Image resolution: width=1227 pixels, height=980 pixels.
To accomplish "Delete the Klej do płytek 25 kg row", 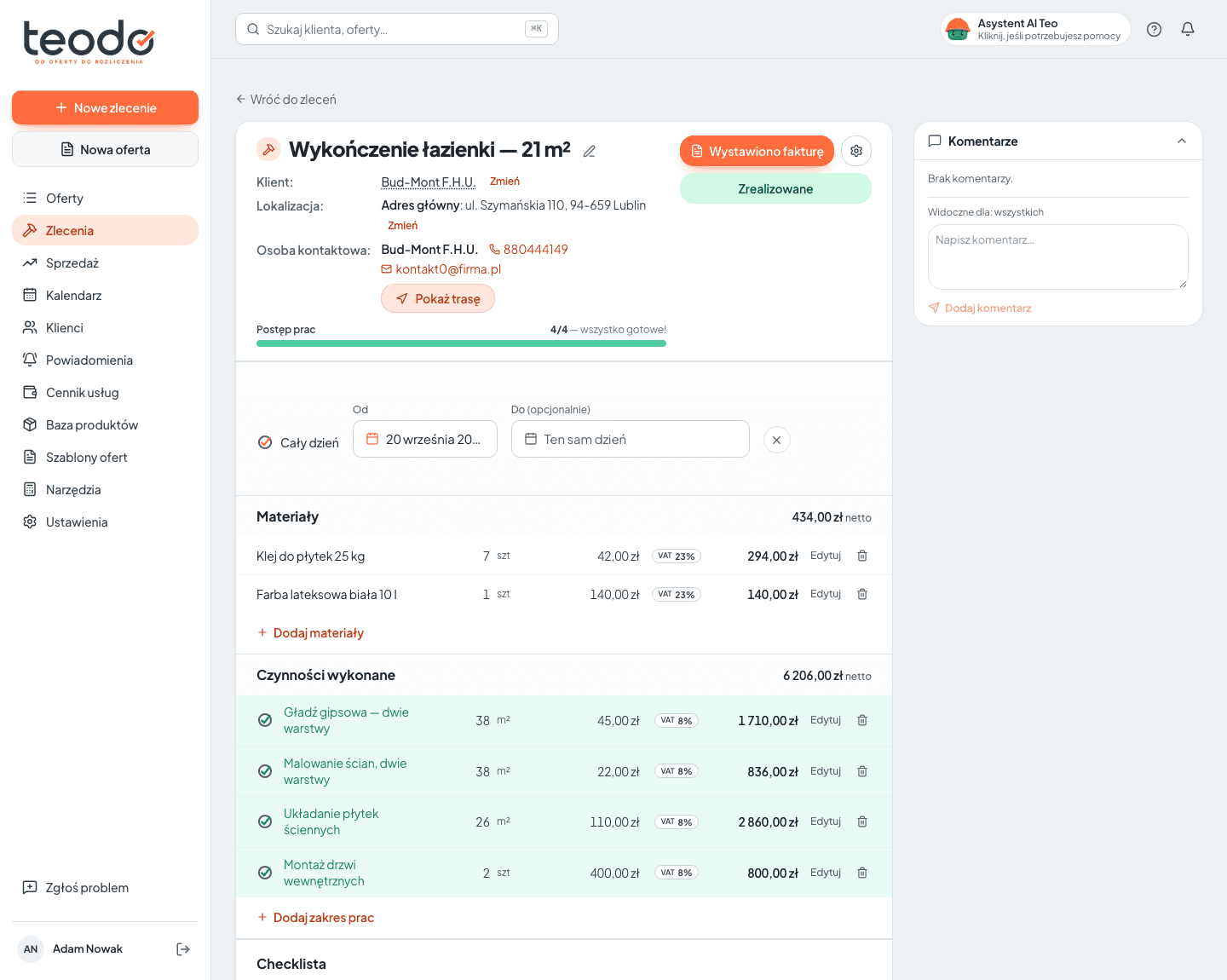I will (x=862, y=556).
